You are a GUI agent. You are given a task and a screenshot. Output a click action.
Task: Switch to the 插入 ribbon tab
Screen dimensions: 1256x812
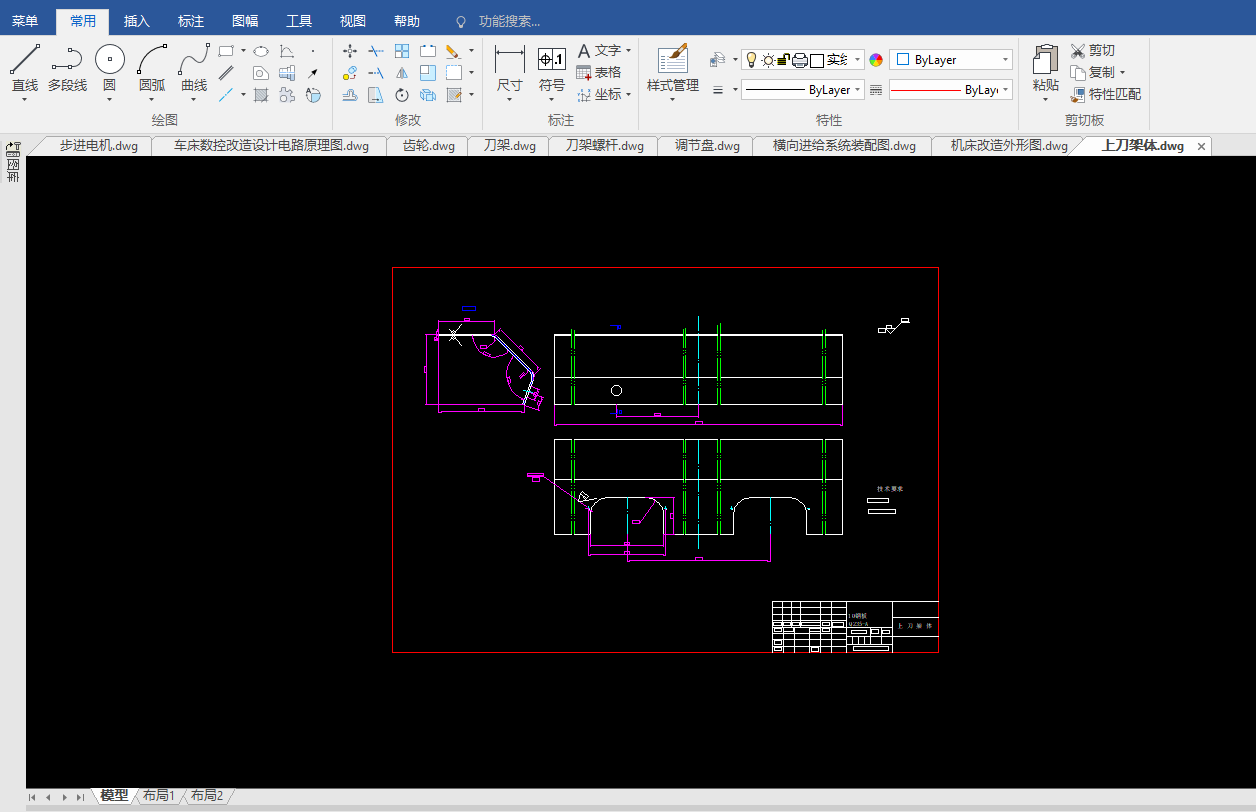pyautogui.click(x=136, y=21)
